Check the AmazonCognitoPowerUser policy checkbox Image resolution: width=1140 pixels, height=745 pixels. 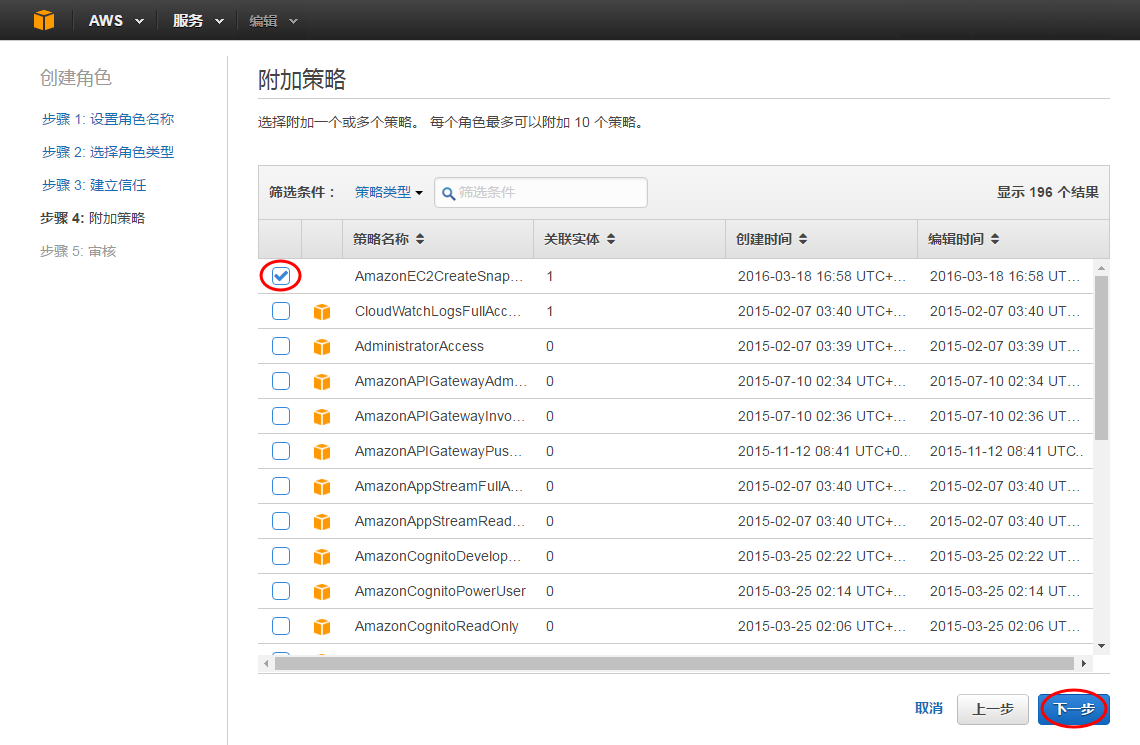pyautogui.click(x=281, y=591)
